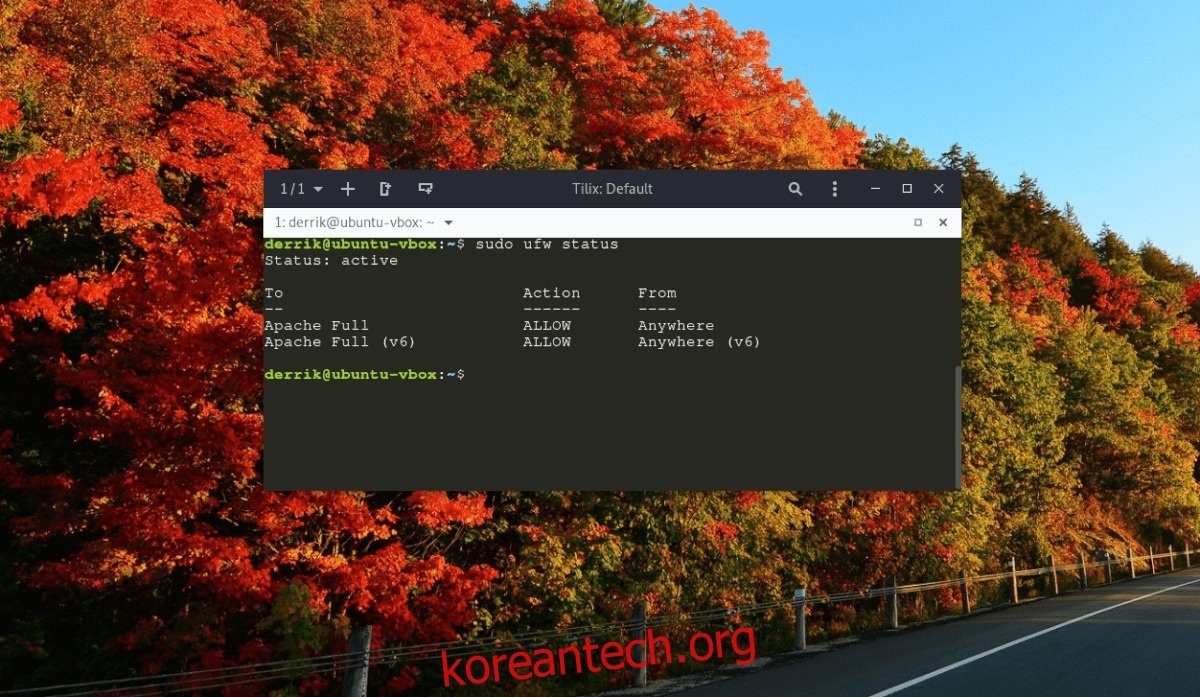Add a terminal to the right
The height and width of the screenshot is (697, 1200).
click(x=385, y=189)
